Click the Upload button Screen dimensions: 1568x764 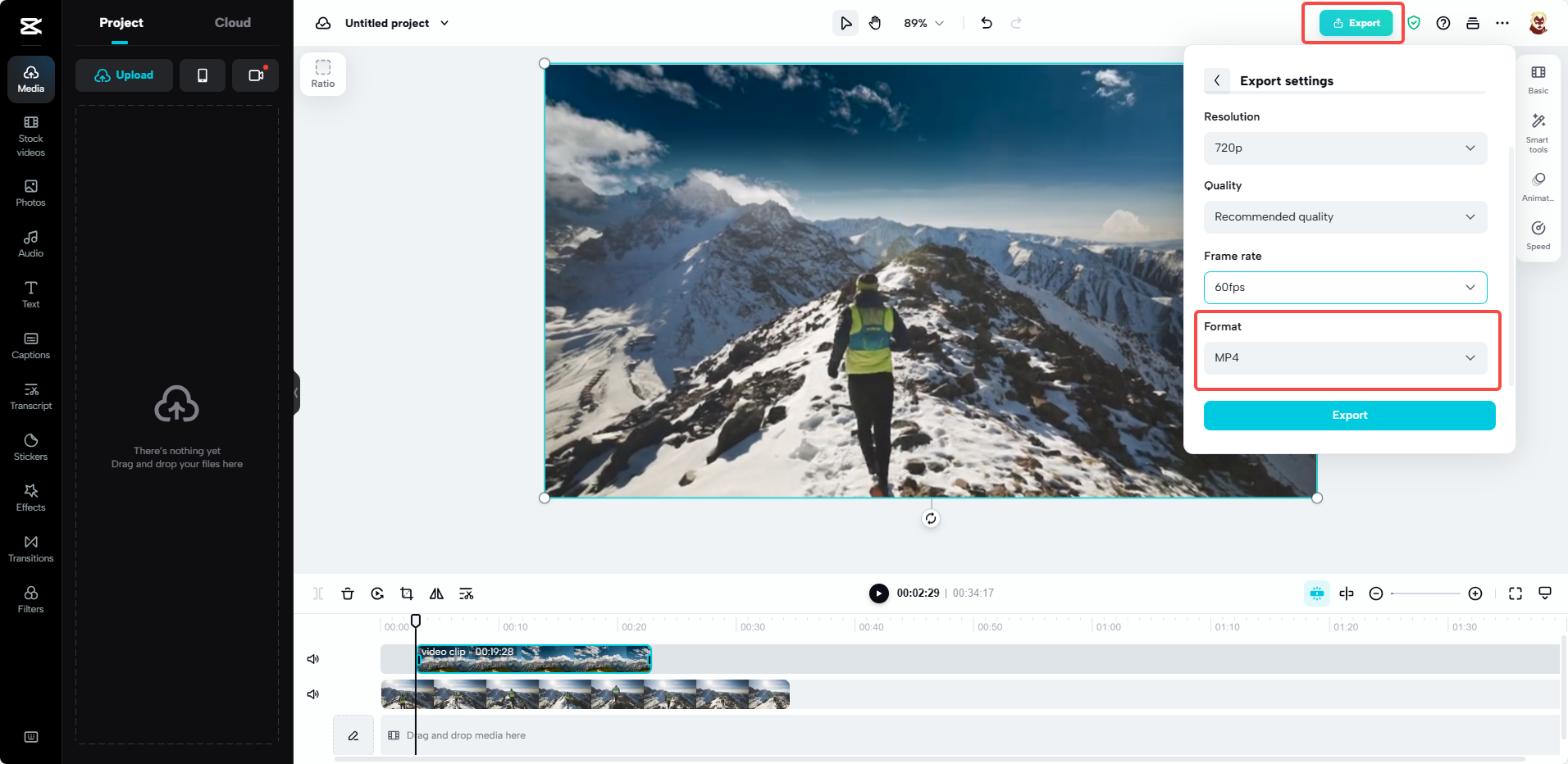coord(124,75)
